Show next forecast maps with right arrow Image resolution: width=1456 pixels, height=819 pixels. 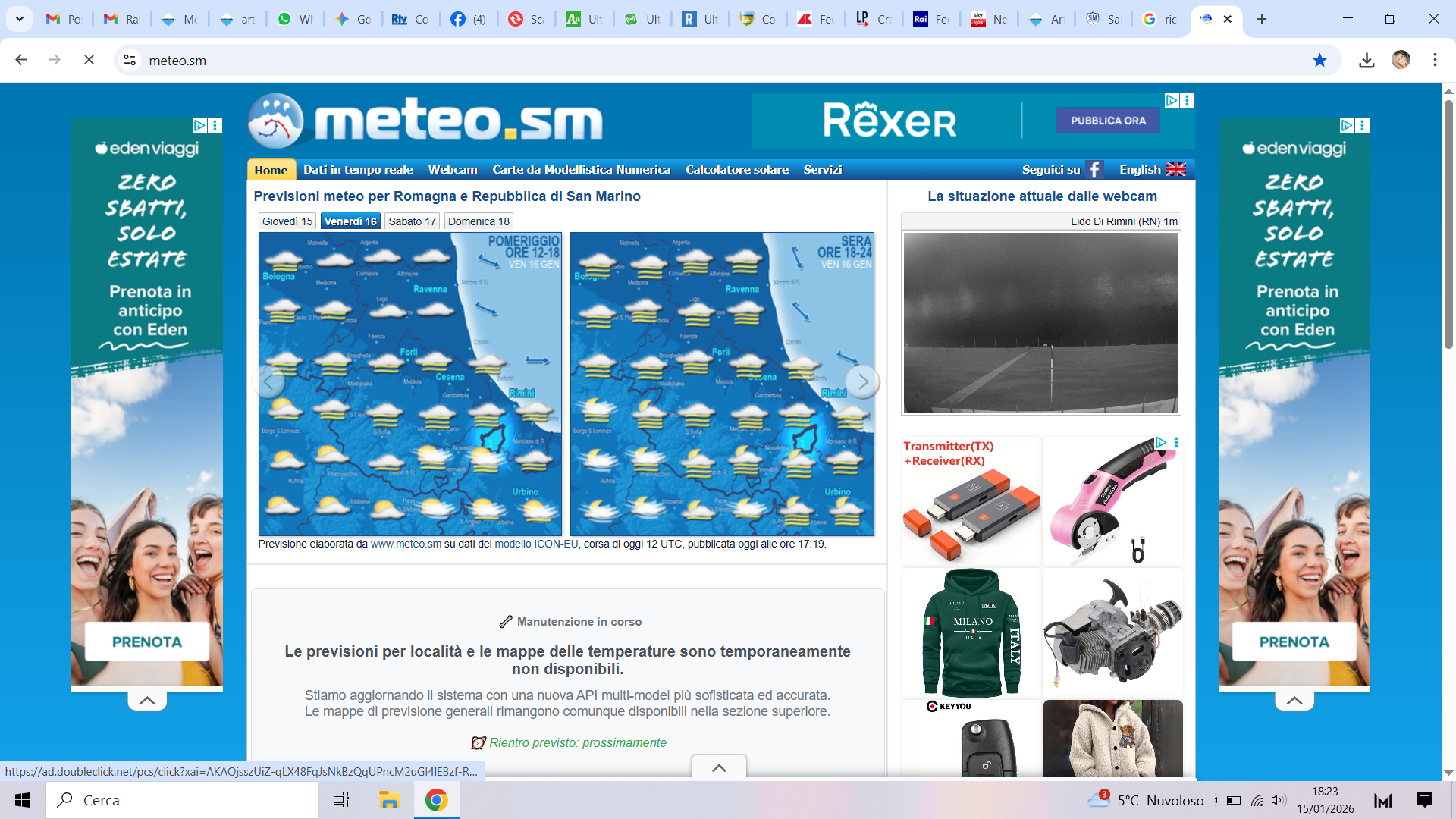pos(862,382)
